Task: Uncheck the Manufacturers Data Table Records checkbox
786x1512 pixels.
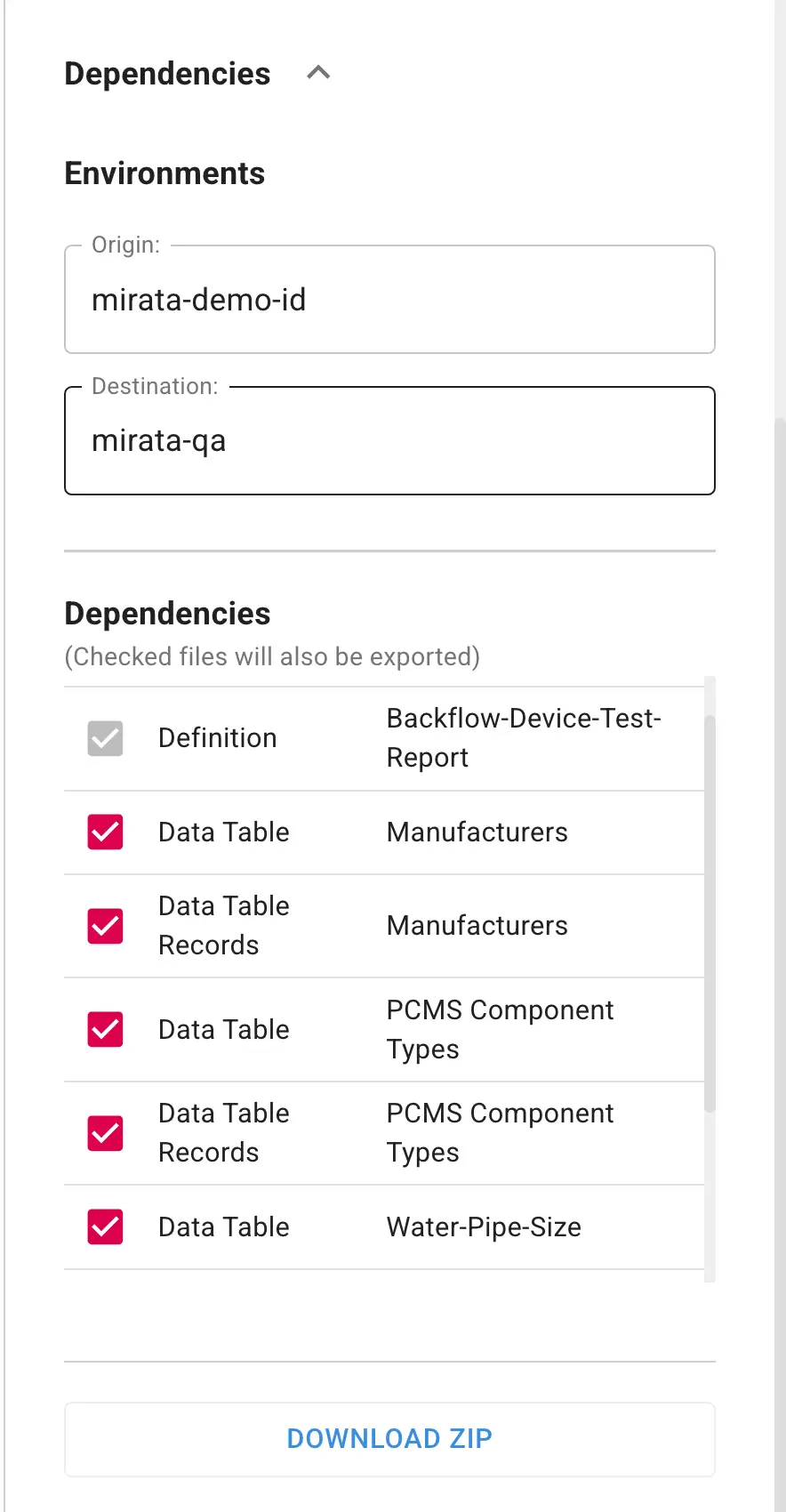Action: coord(104,925)
